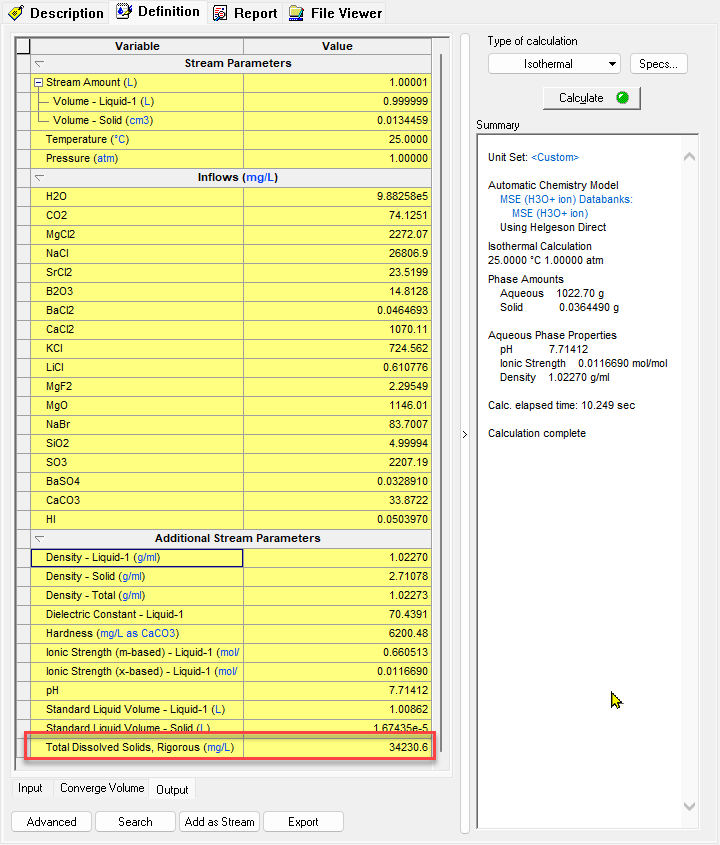Click the MSE (H3O+ ion) databank link
The height and width of the screenshot is (845, 720).
(550, 213)
